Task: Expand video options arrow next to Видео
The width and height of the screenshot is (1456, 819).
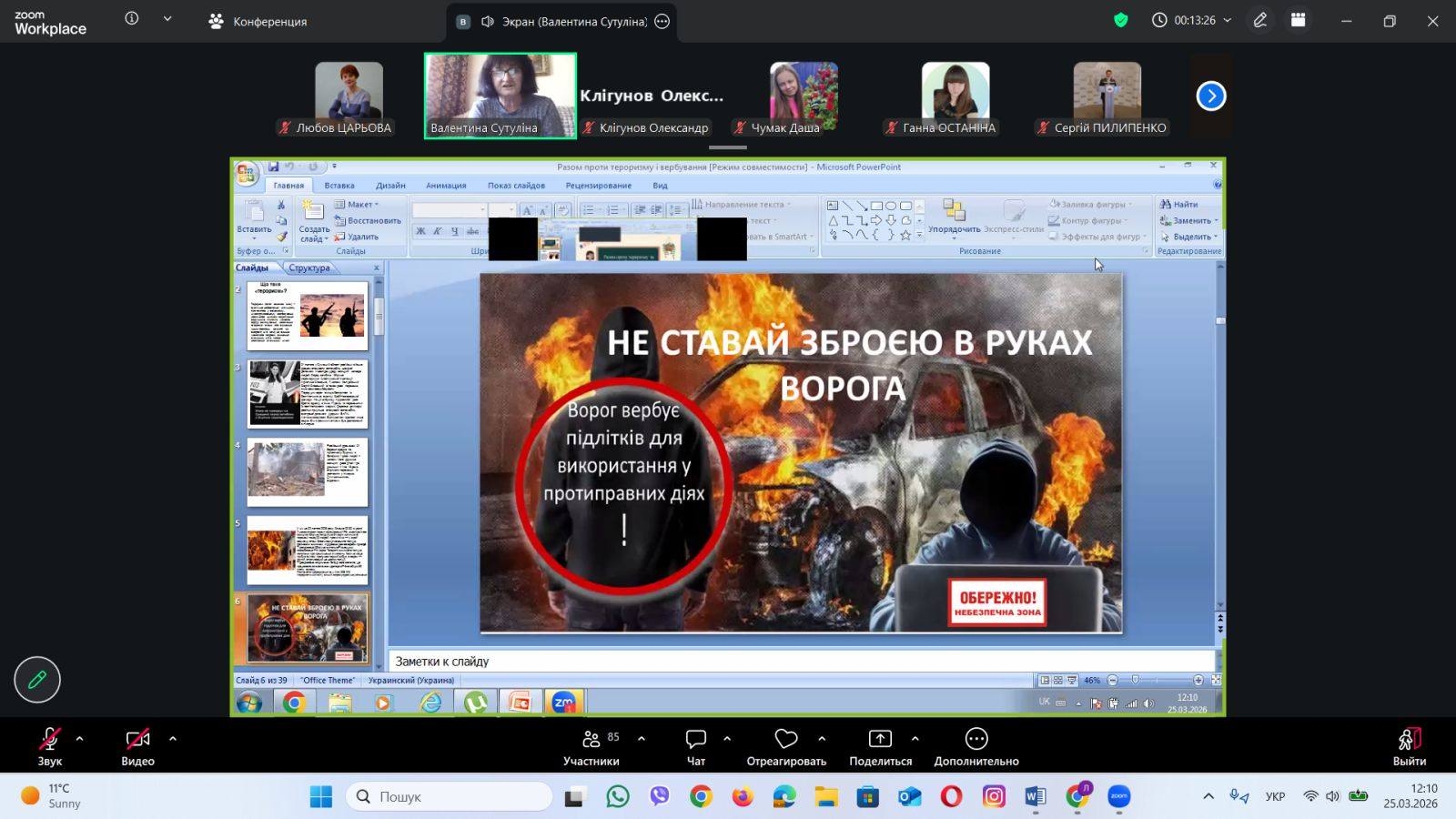Action: [x=173, y=739]
